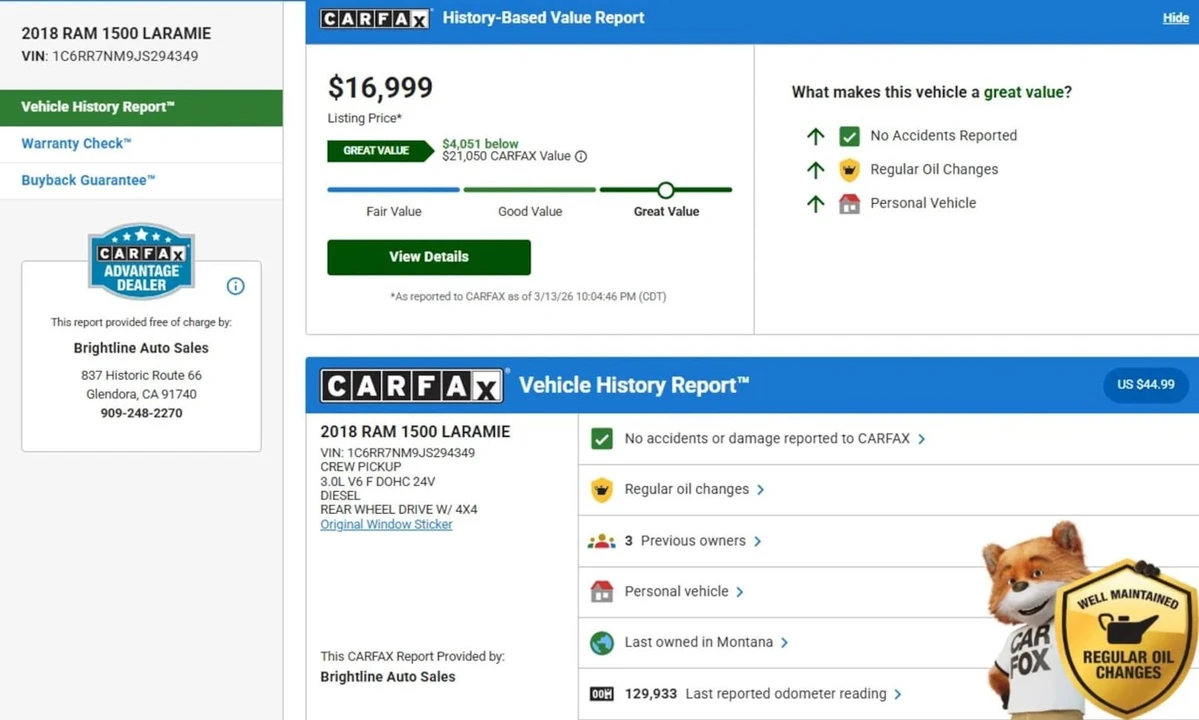Viewport: 1199px width, 720px height.
Task: Click the CARFAX Value info icon
Action: tap(581, 157)
